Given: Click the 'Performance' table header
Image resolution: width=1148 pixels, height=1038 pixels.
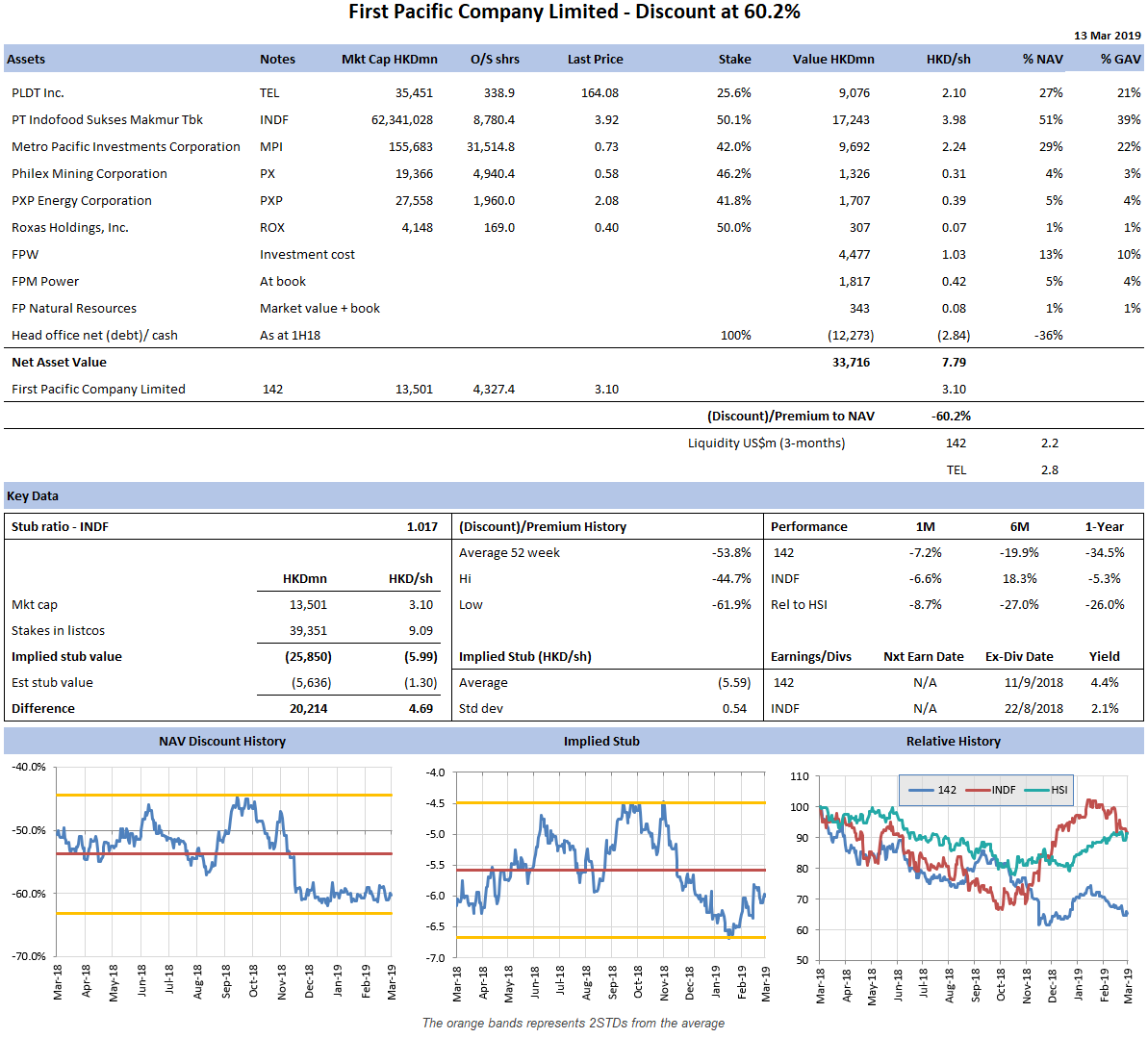Looking at the screenshot, I should tap(809, 527).
